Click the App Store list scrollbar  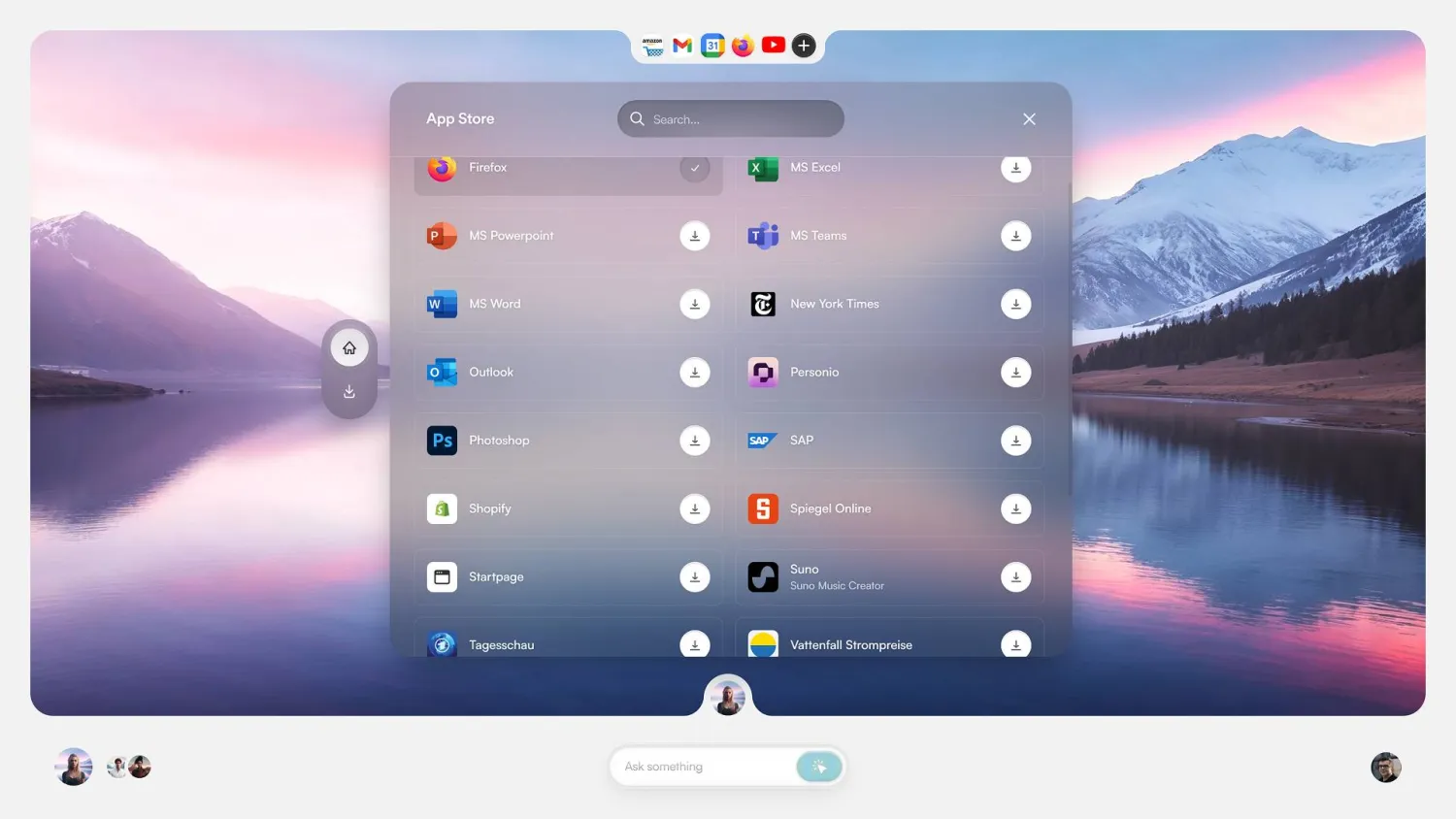point(1070,340)
